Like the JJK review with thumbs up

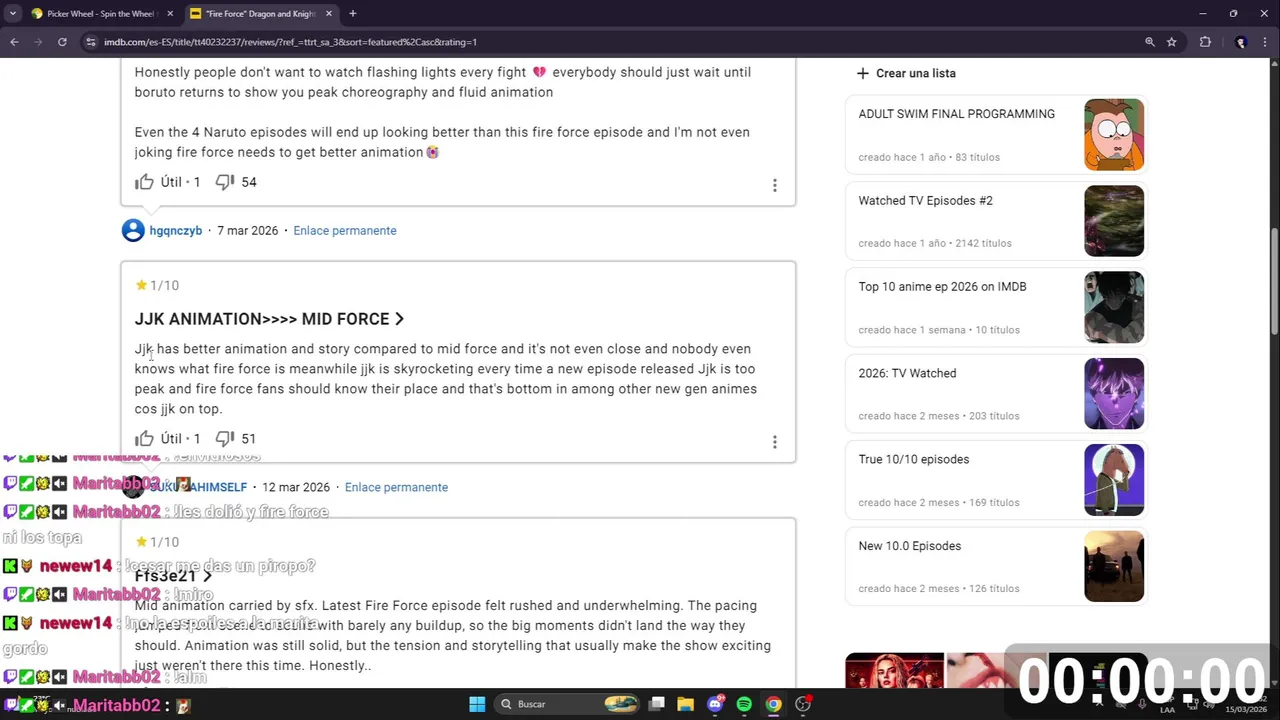coord(145,438)
